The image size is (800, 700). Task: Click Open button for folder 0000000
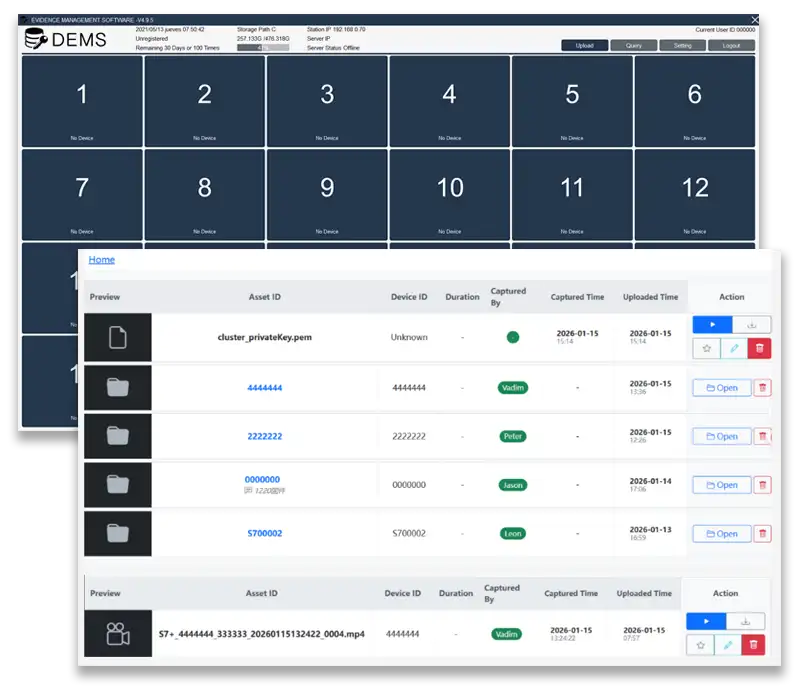pyautogui.click(x=722, y=485)
